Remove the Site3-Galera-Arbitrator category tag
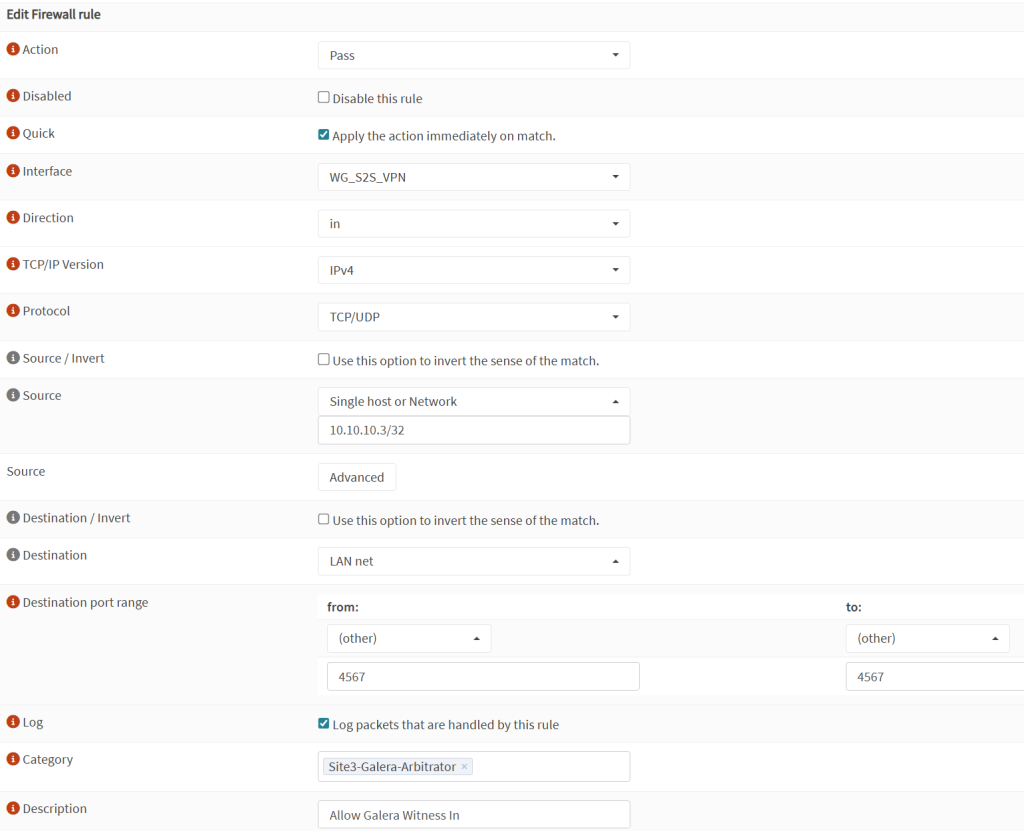Screen dimensions: 1024x831 point(463,766)
